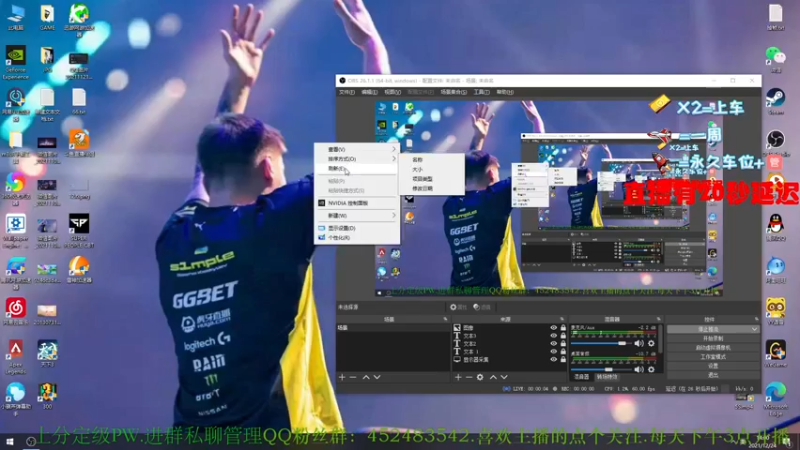
Task: Add a new scene with the plus button
Action: [342, 377]
